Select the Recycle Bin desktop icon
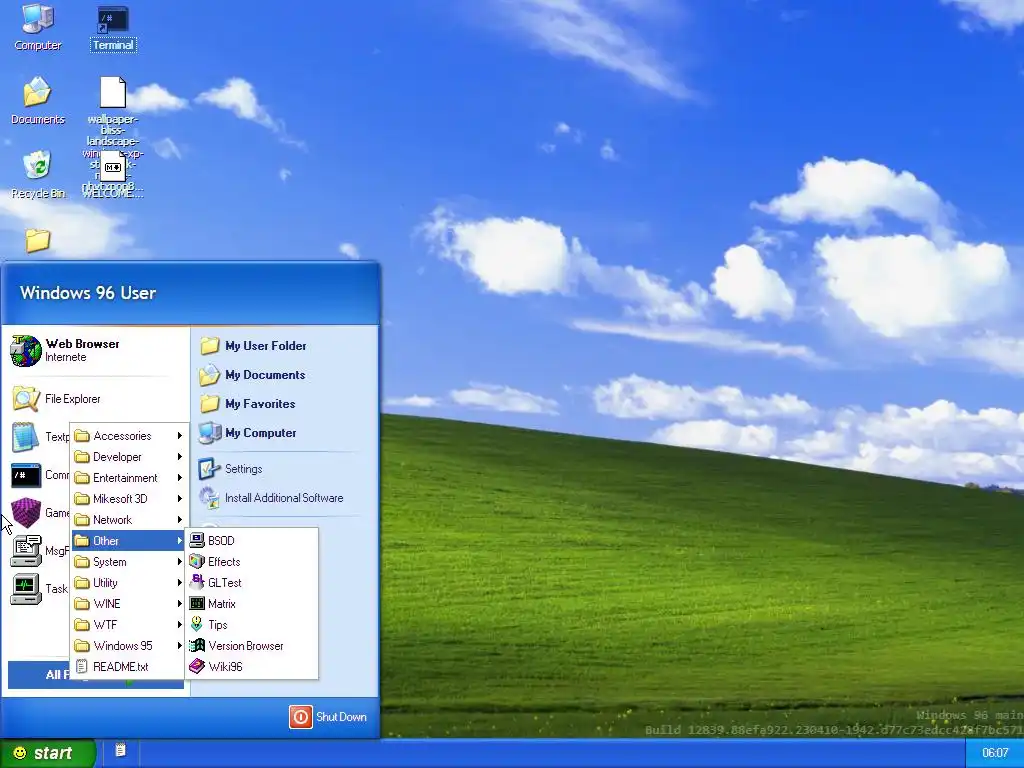The width and height of the screenshot is (1024, 768). (x=38, y=175)
